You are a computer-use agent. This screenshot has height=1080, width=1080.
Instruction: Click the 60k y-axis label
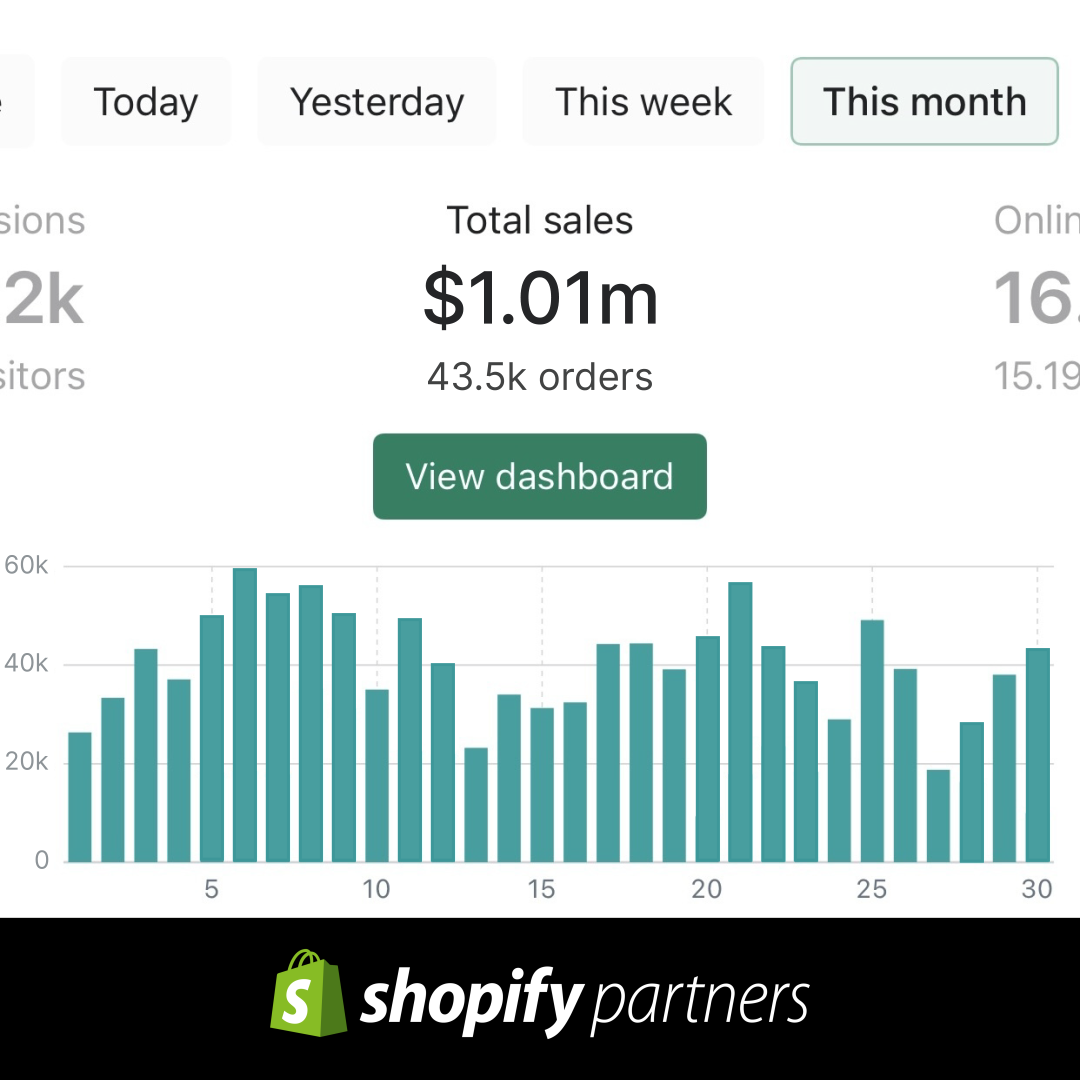click(x=27, y=565)
